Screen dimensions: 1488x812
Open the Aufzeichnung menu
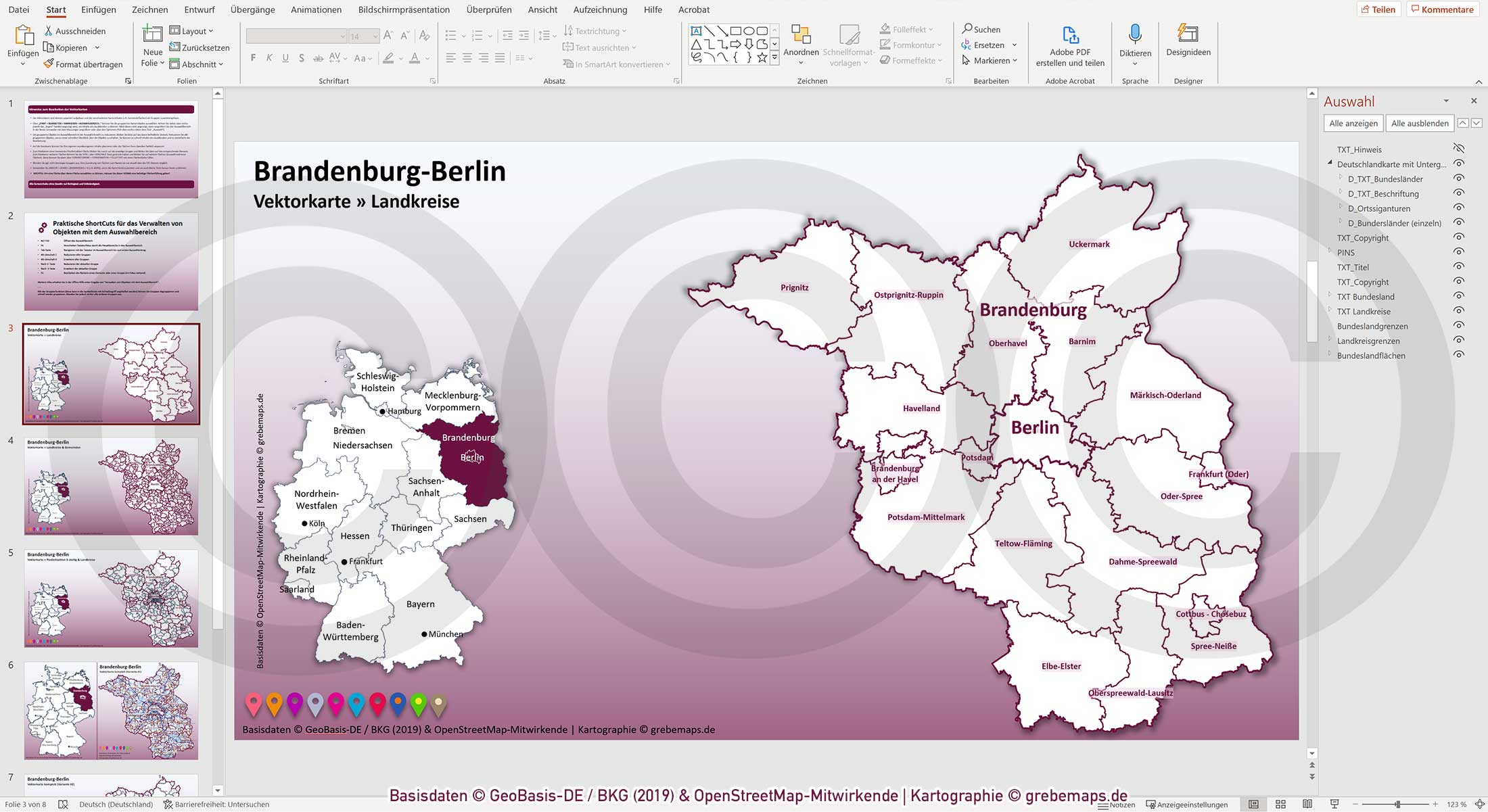[599, 9]
